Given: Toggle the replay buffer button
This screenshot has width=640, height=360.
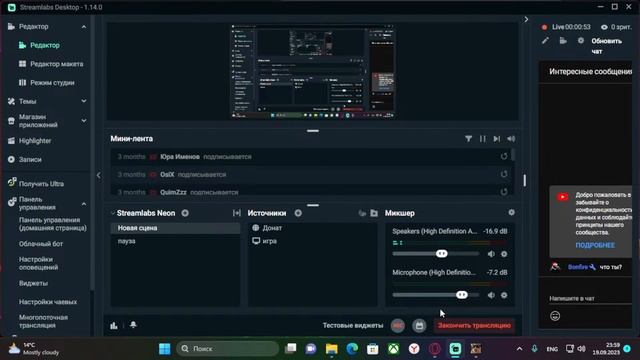Looking at the screenshot, I should 419,325.
